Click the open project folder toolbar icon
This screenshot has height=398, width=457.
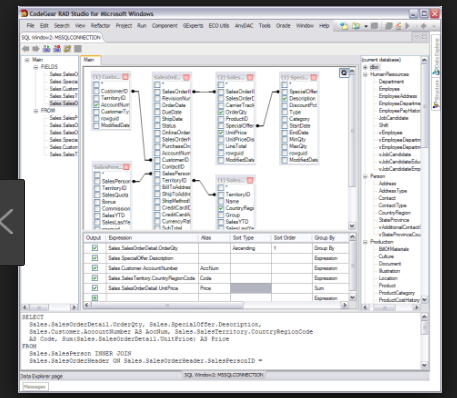click(x=356, y=26)
